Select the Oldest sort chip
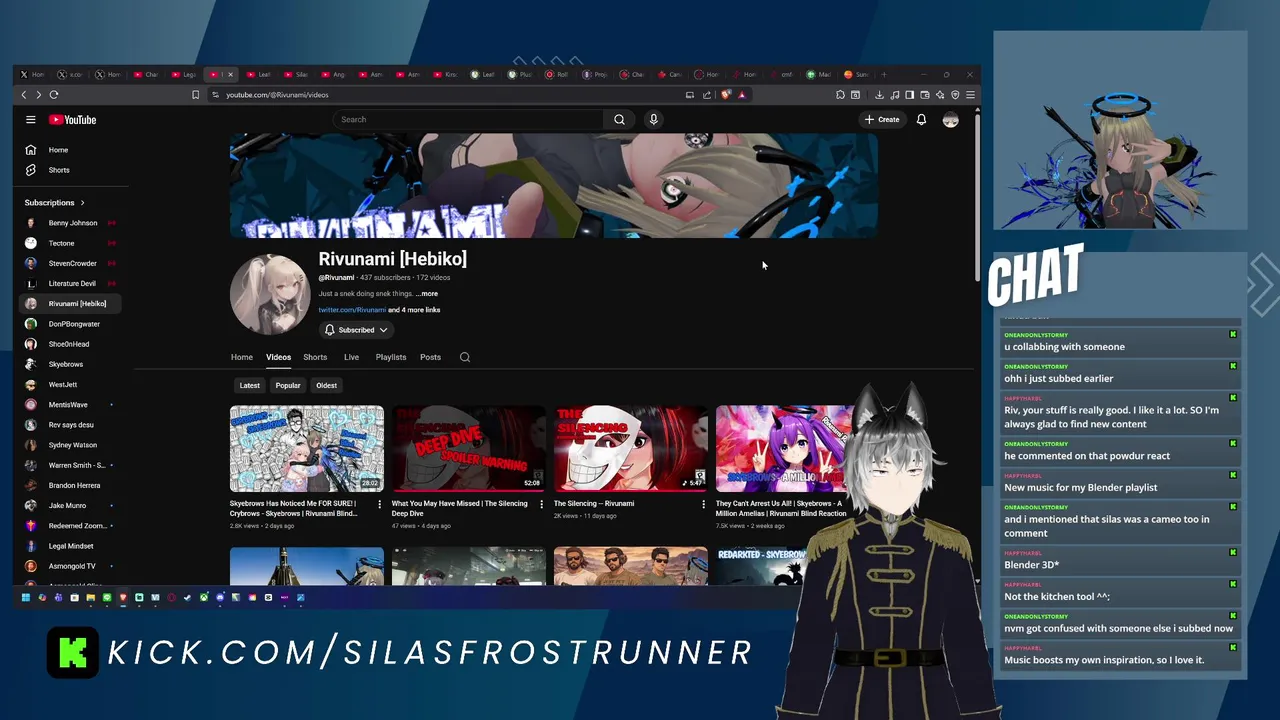 pyautogui.click(x=327, y=385)
